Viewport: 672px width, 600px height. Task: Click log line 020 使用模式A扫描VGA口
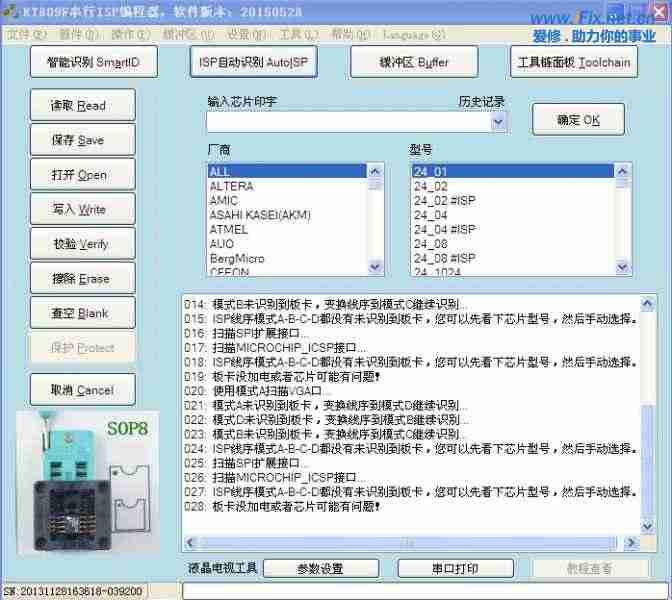[x=257, y=391]
